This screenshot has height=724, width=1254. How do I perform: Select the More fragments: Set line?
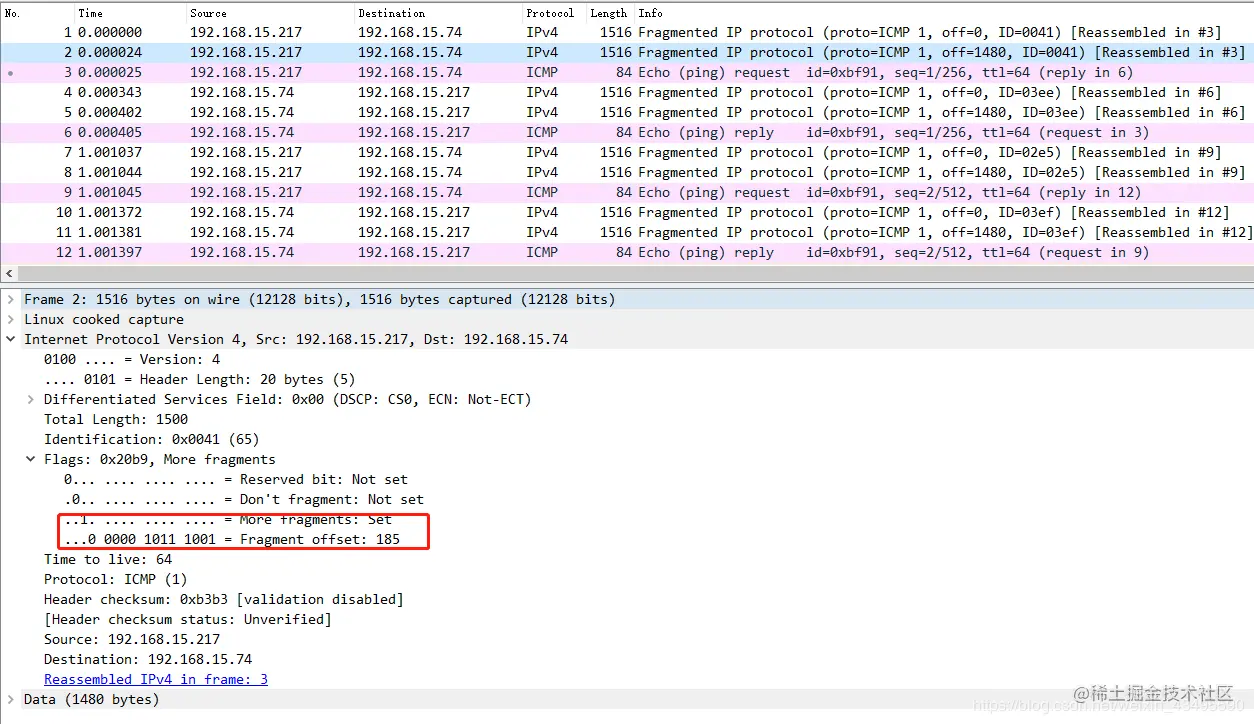(228, 519)
